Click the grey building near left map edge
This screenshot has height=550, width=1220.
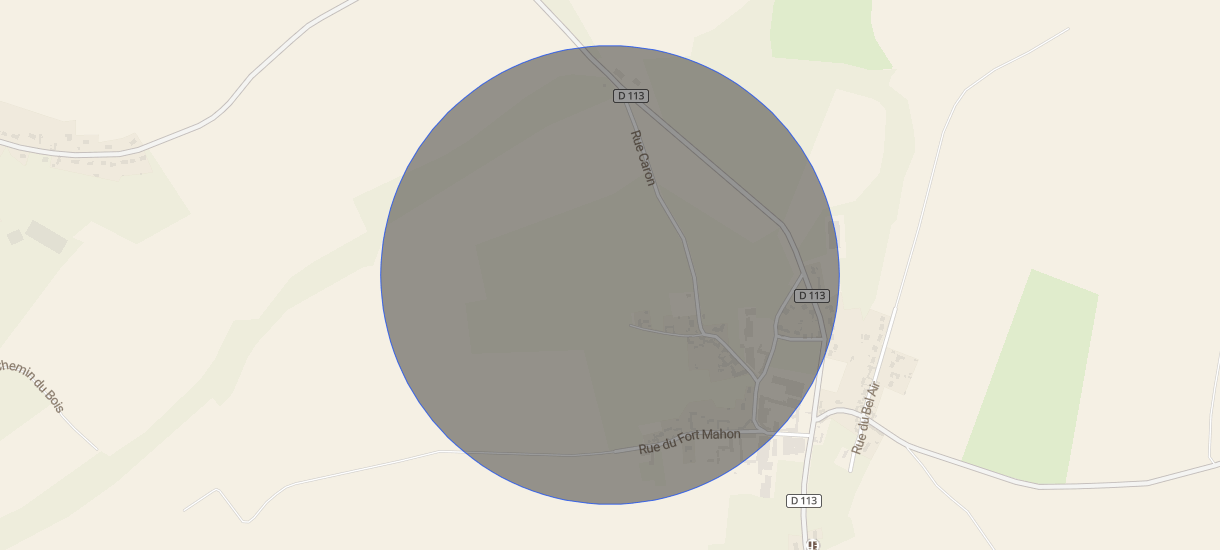coord(46,237)
